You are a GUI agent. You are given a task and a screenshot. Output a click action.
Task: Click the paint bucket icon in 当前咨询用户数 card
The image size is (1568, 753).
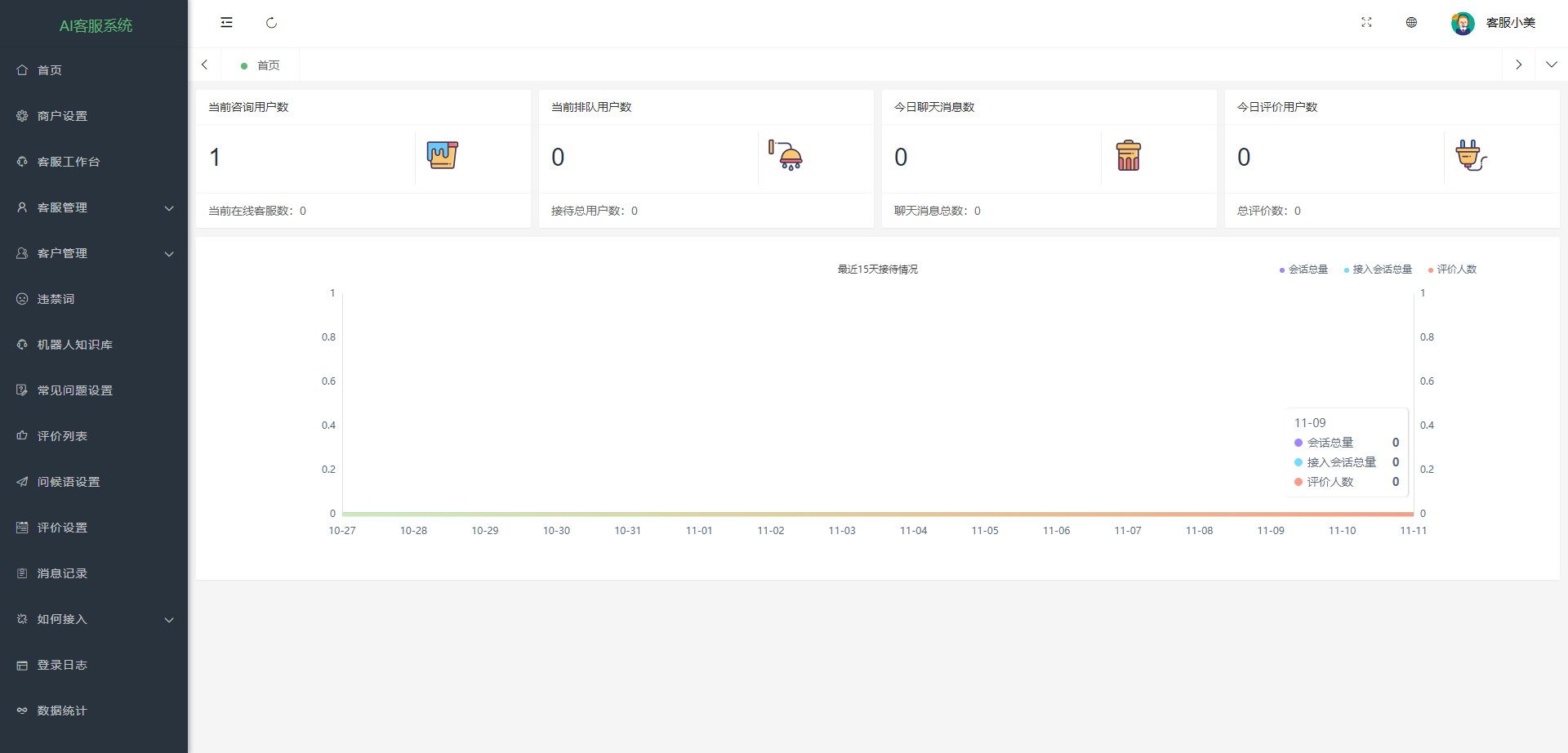442,155
